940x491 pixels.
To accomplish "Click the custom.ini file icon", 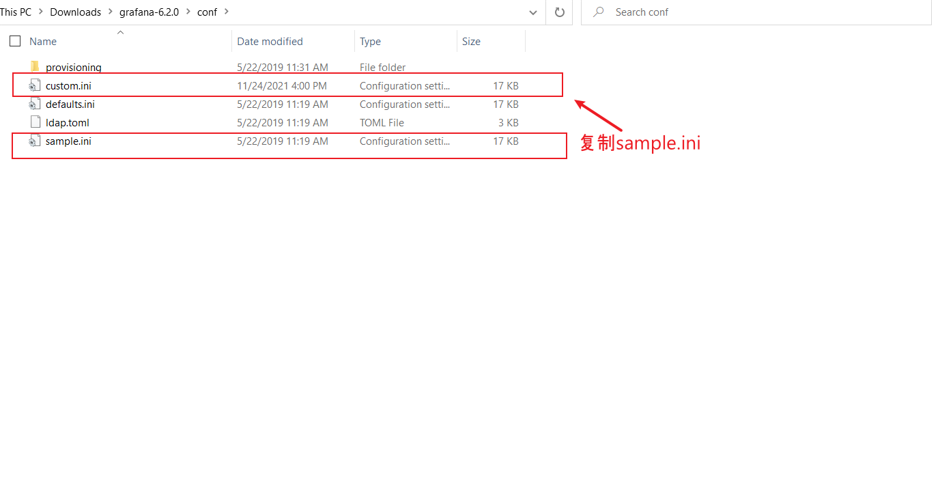I will [35, 86].
